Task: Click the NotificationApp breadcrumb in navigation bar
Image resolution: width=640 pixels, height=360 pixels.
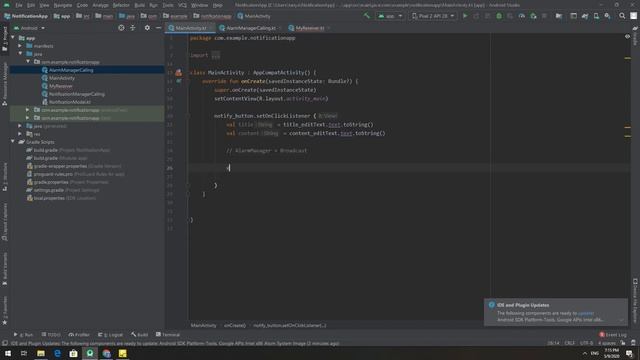Action: (26, 16)
